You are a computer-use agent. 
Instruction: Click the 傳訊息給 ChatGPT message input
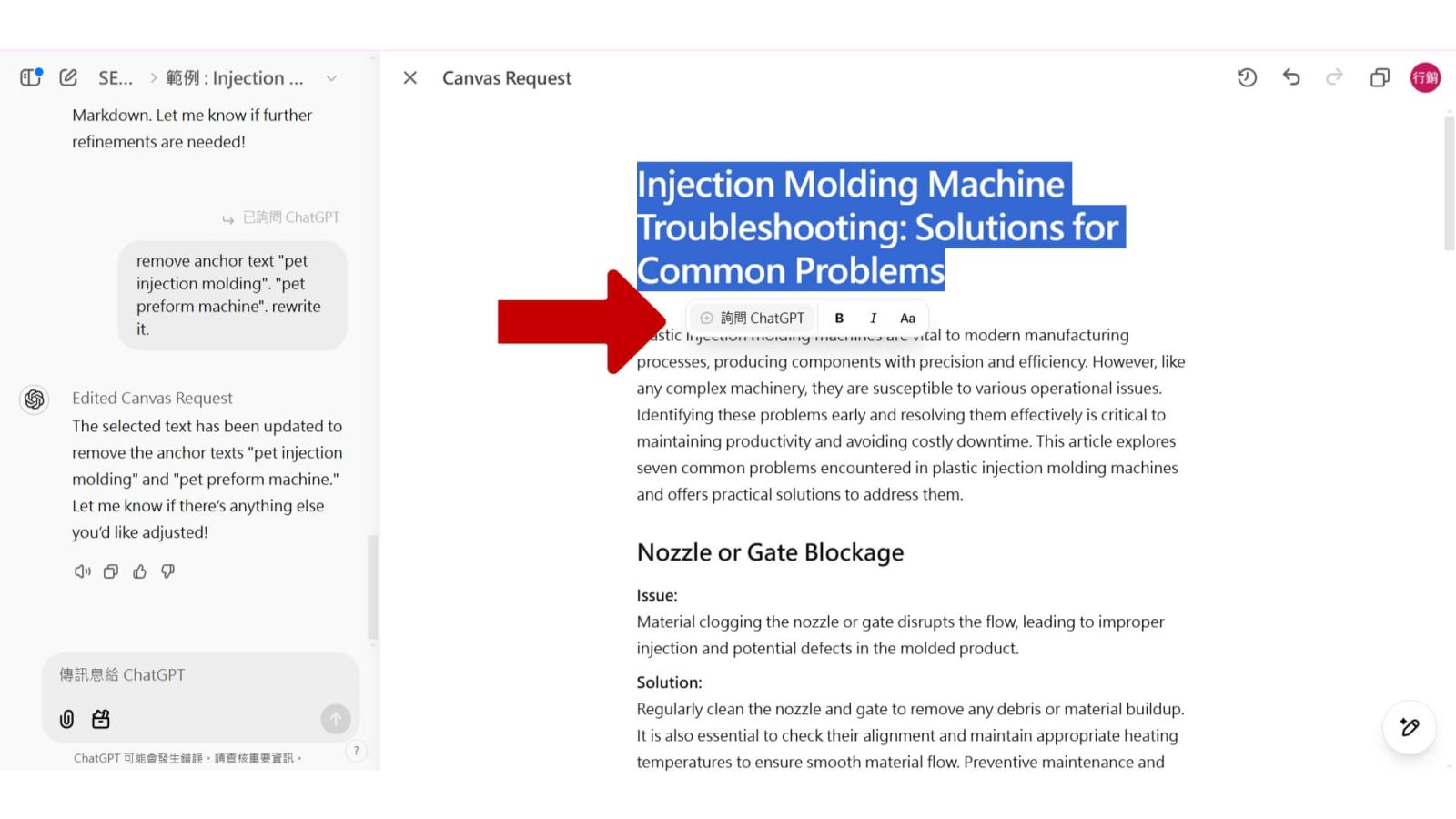[x=200, y=675]
